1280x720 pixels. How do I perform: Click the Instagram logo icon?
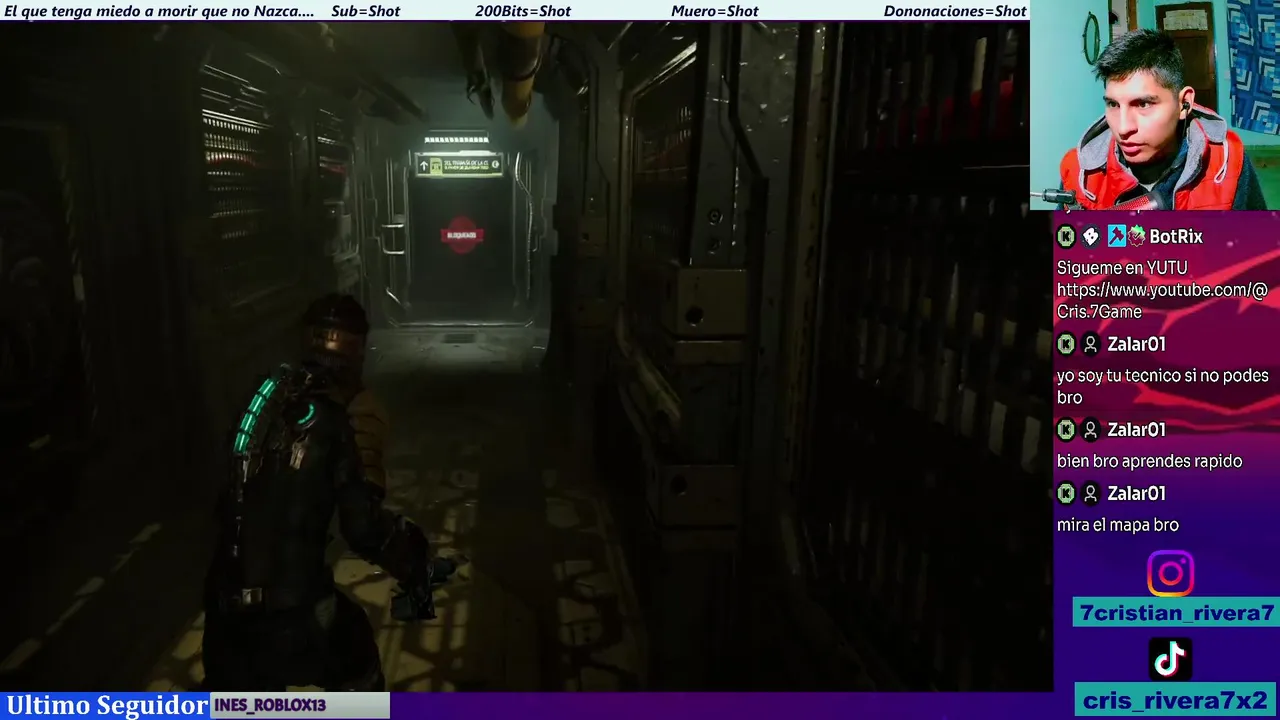point(1170,574)
